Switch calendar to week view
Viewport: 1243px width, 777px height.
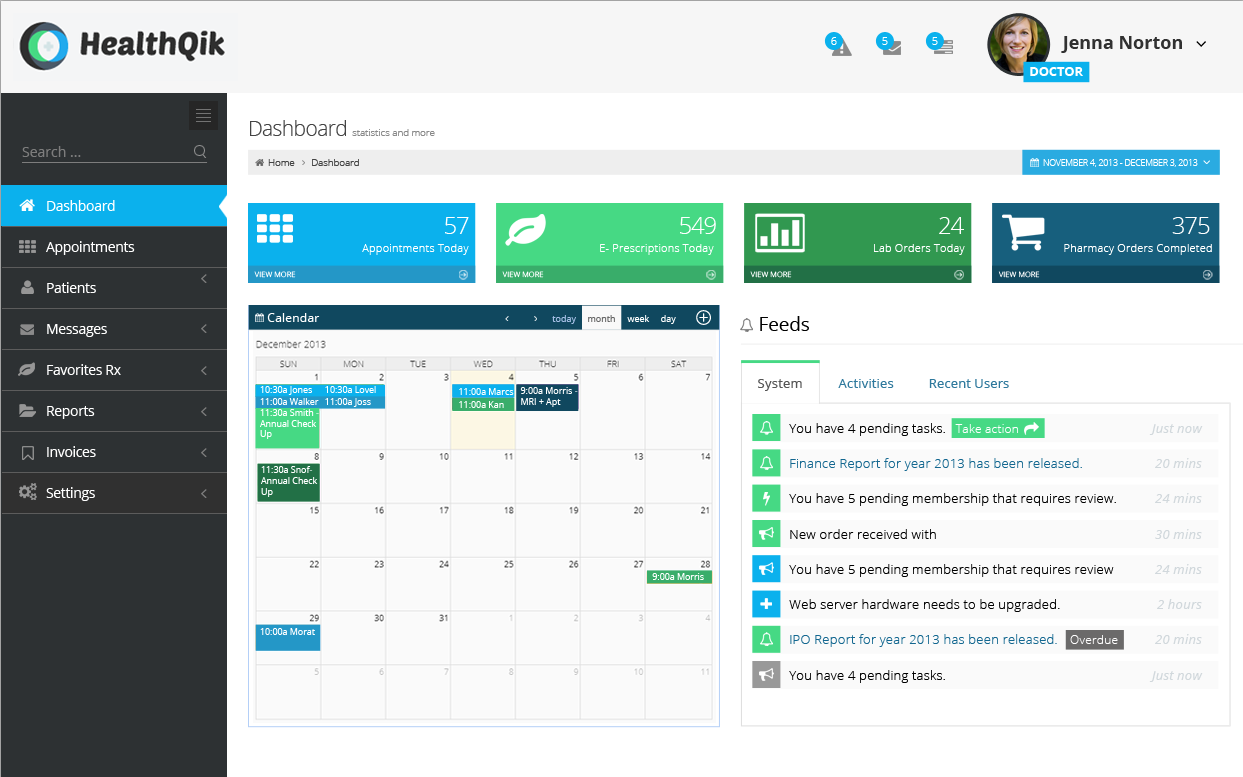point(638,319)
